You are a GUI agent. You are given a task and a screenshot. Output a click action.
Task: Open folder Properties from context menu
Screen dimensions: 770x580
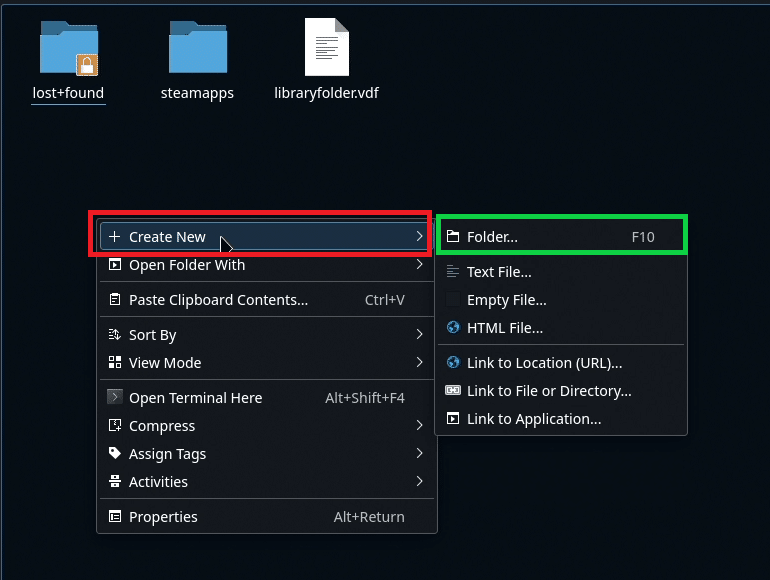coord(267,517)
